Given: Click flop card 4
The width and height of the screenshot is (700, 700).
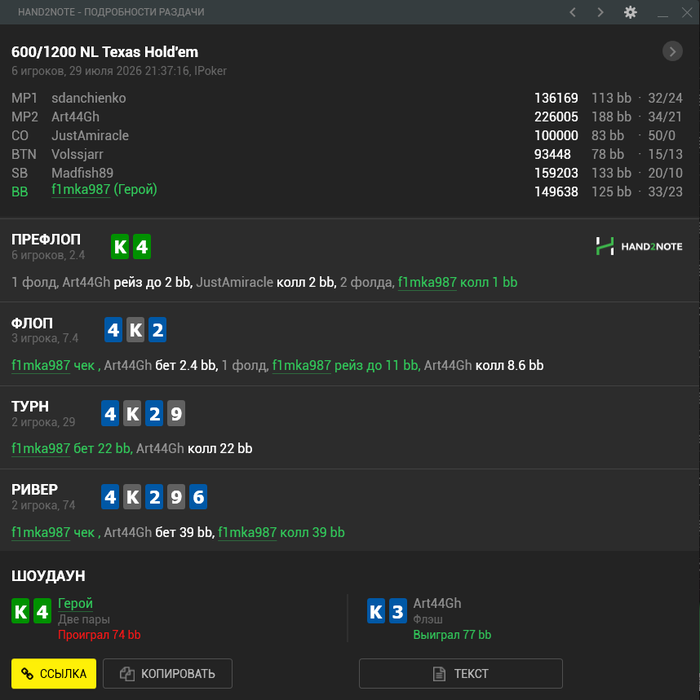Looking at the screenshot, I should pos(113,330).
